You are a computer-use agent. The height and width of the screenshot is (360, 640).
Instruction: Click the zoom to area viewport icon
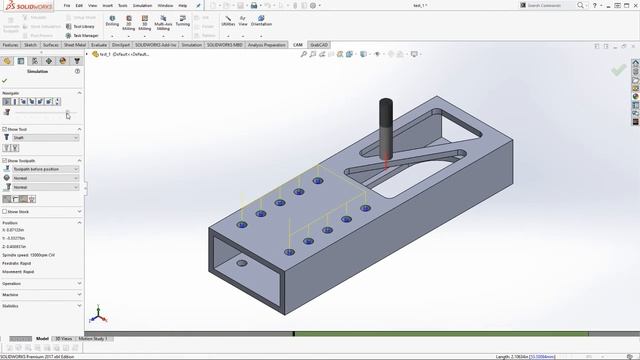[312, 54]
